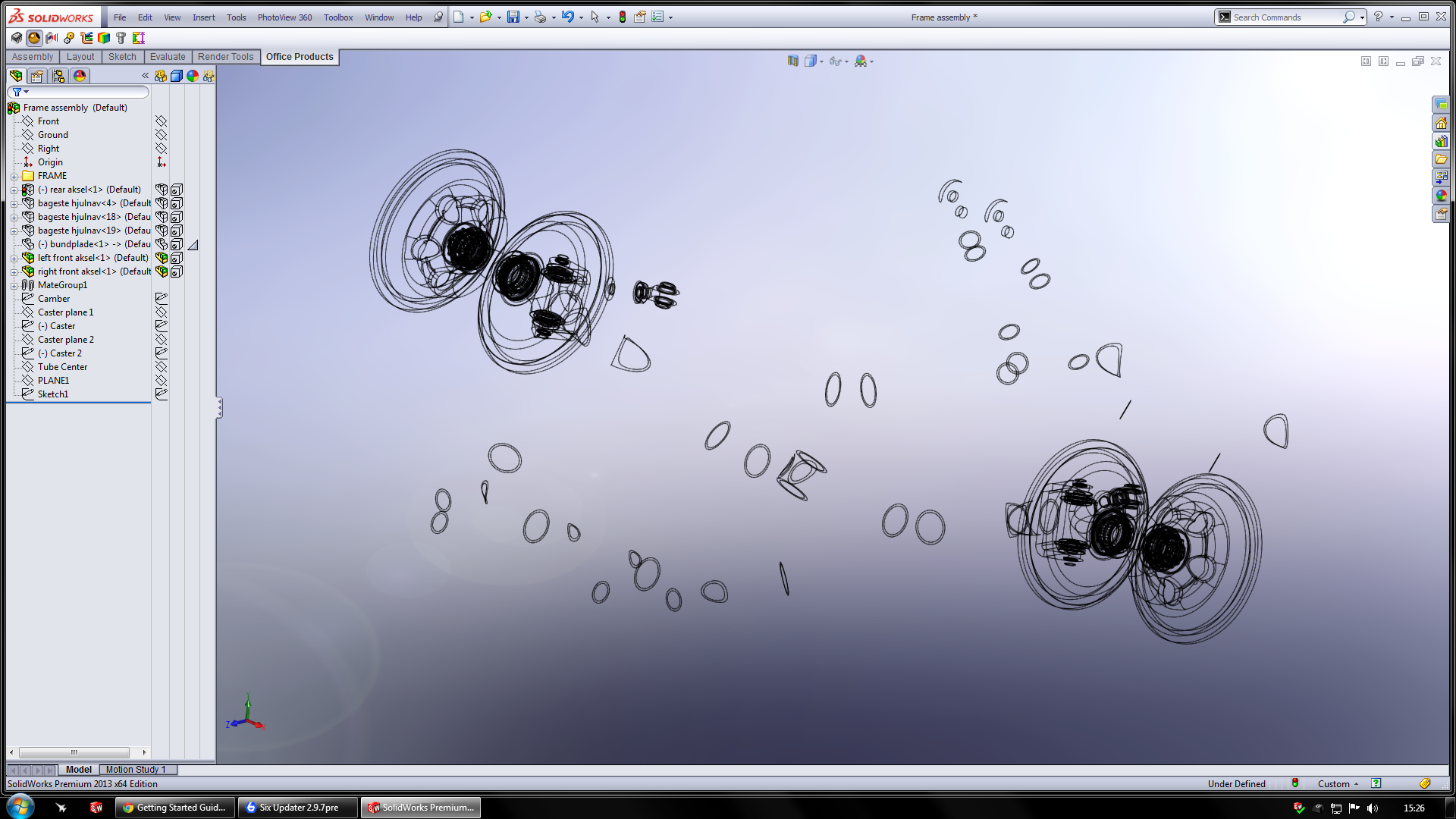The width and height of the screenshot is (1456, 819).
Task: Expand the MateGroup1 tree node
Action: (14, 285)
